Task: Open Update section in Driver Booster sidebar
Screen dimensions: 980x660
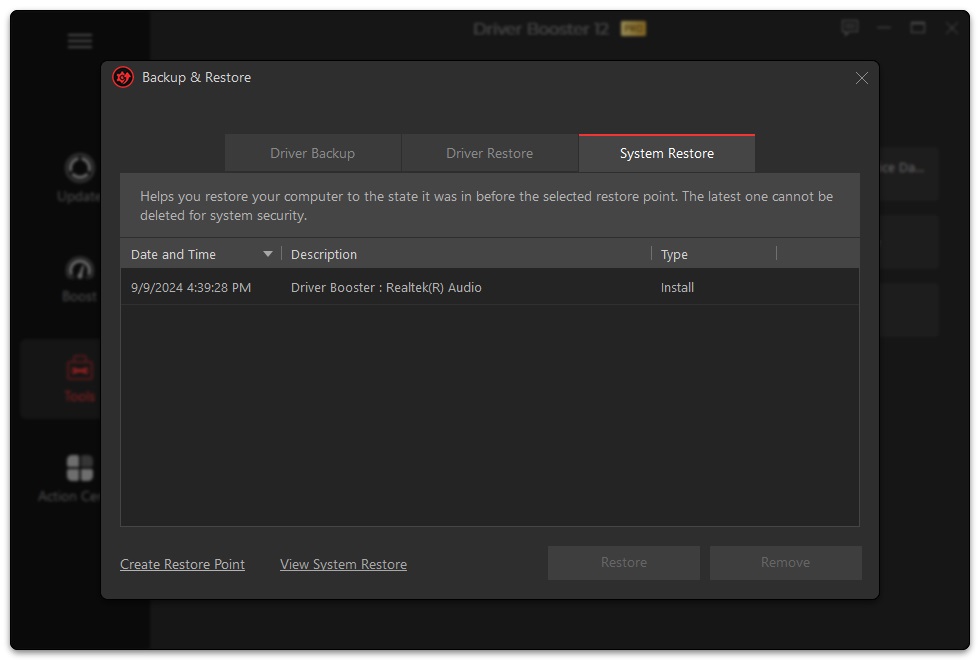Action: 79,178
